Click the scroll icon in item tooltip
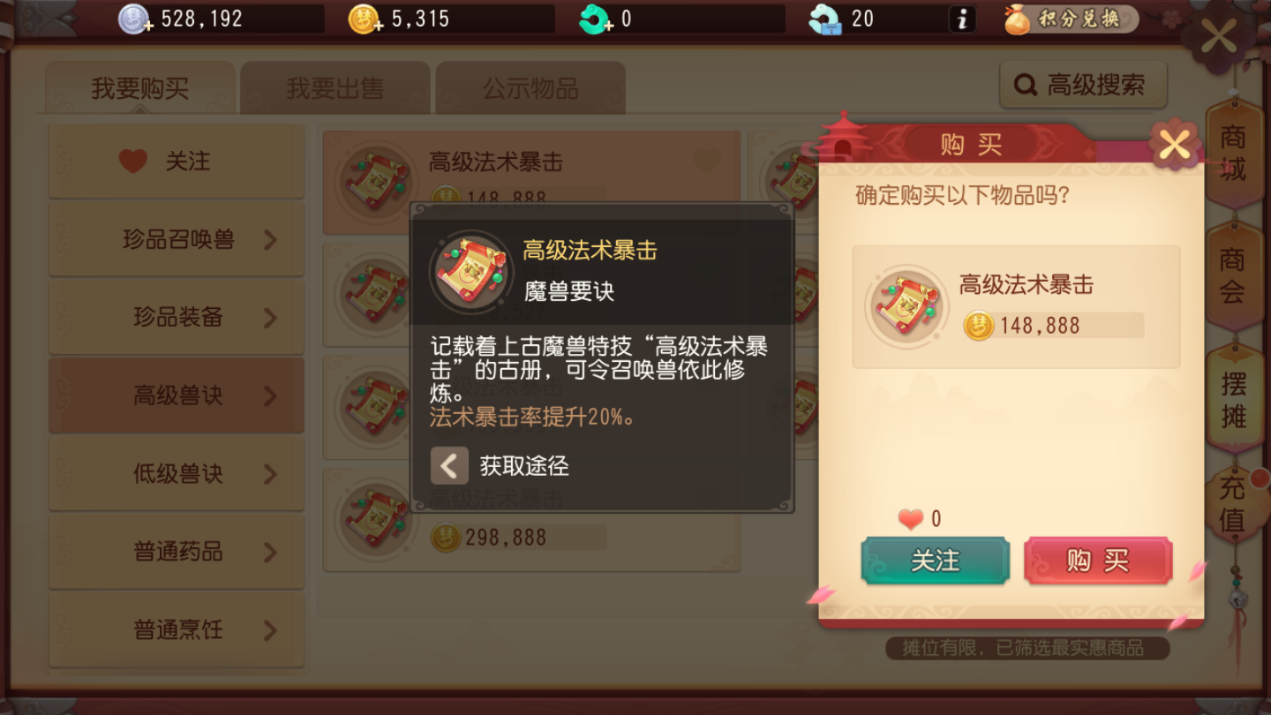 [470, 270]
